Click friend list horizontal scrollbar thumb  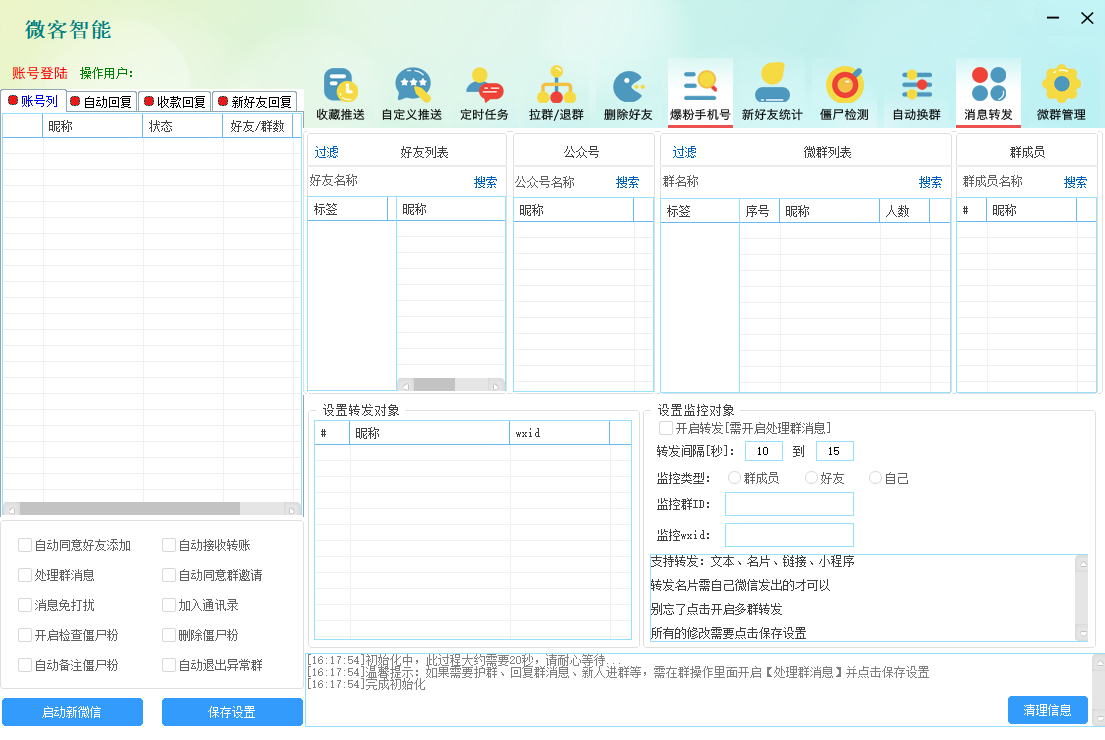click(x=434, y=385)
